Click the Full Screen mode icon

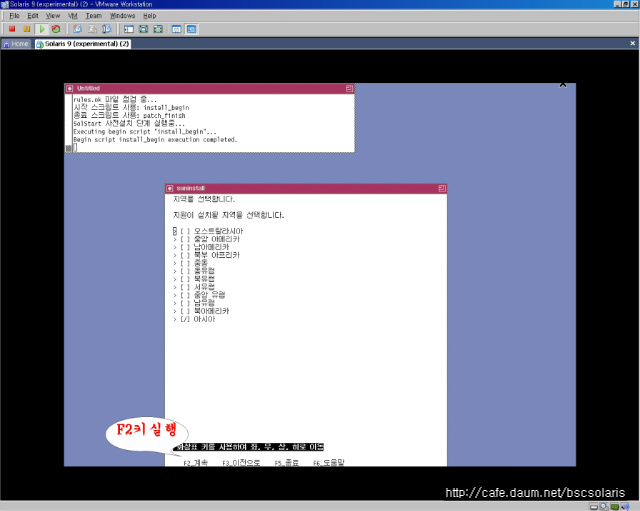pos(158,29)
